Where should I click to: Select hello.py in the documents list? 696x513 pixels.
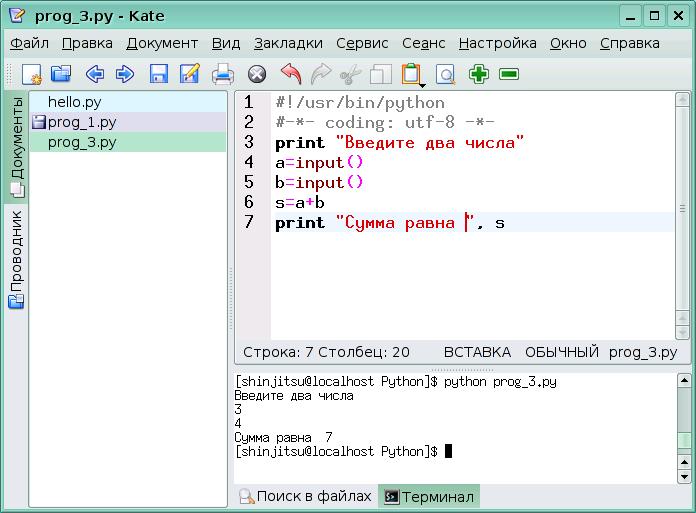tap(74, 102)
